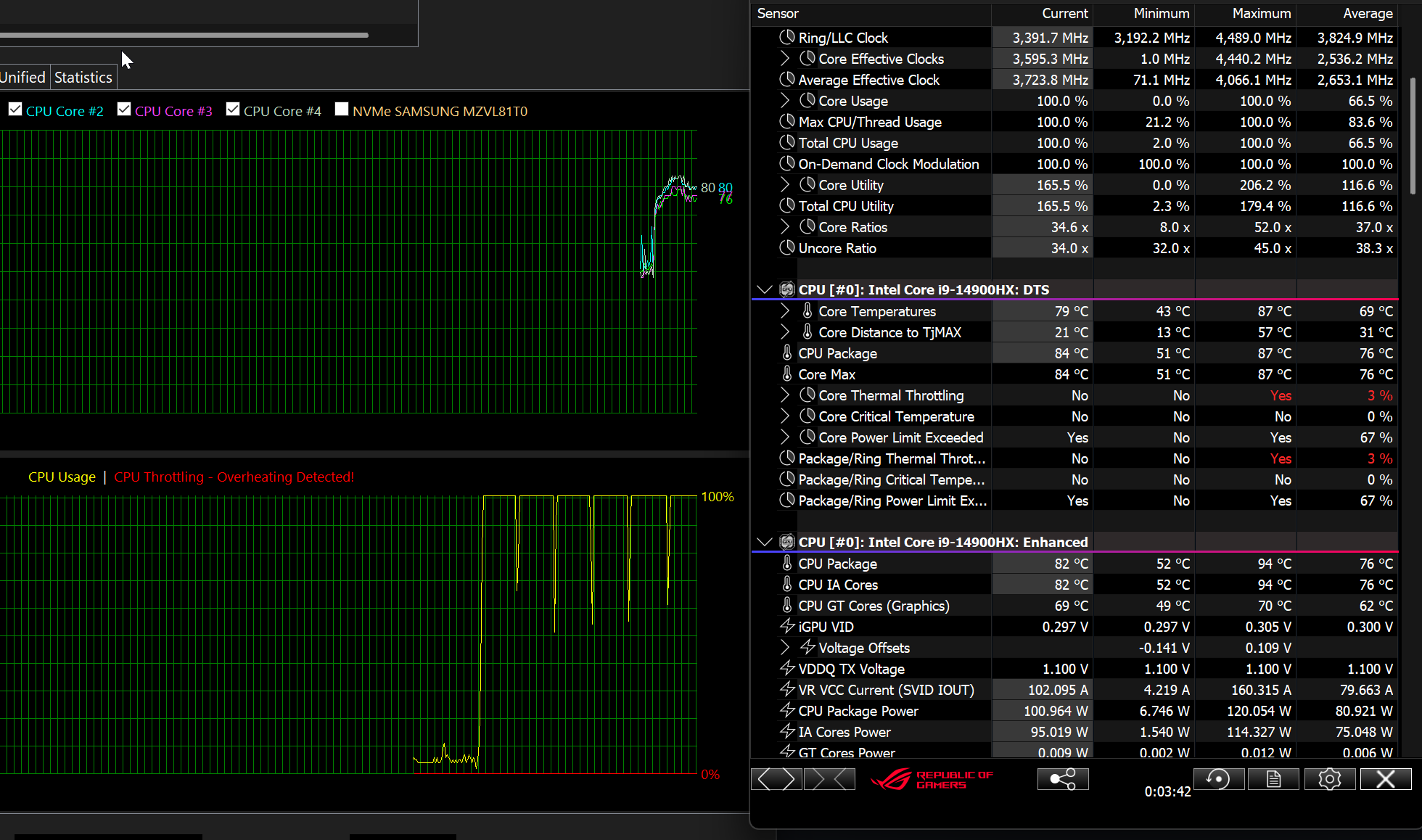The width and height of the screenshot is (1422, 840).
Task: Click the horizontal scrollbar at top left
Action: pyautogui.click(x=184, y=35)
